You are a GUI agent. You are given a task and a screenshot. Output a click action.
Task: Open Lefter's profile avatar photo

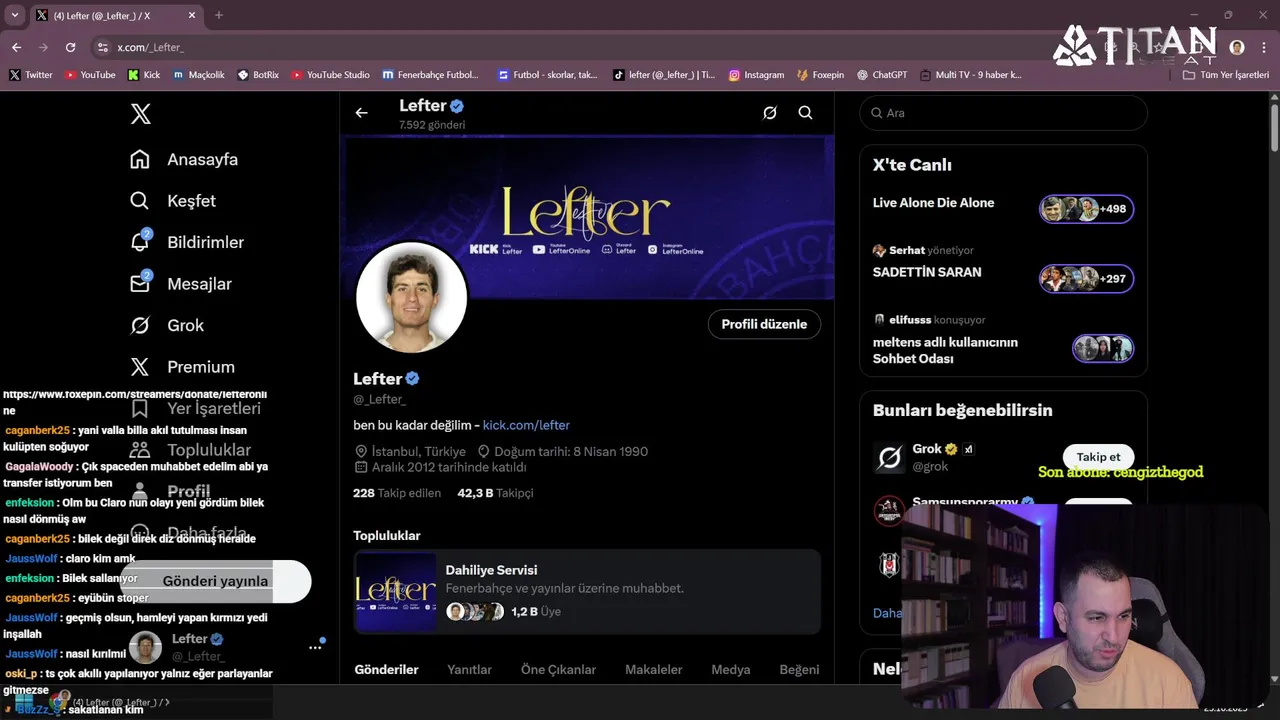pyautogui.click(x=411, y=298)
